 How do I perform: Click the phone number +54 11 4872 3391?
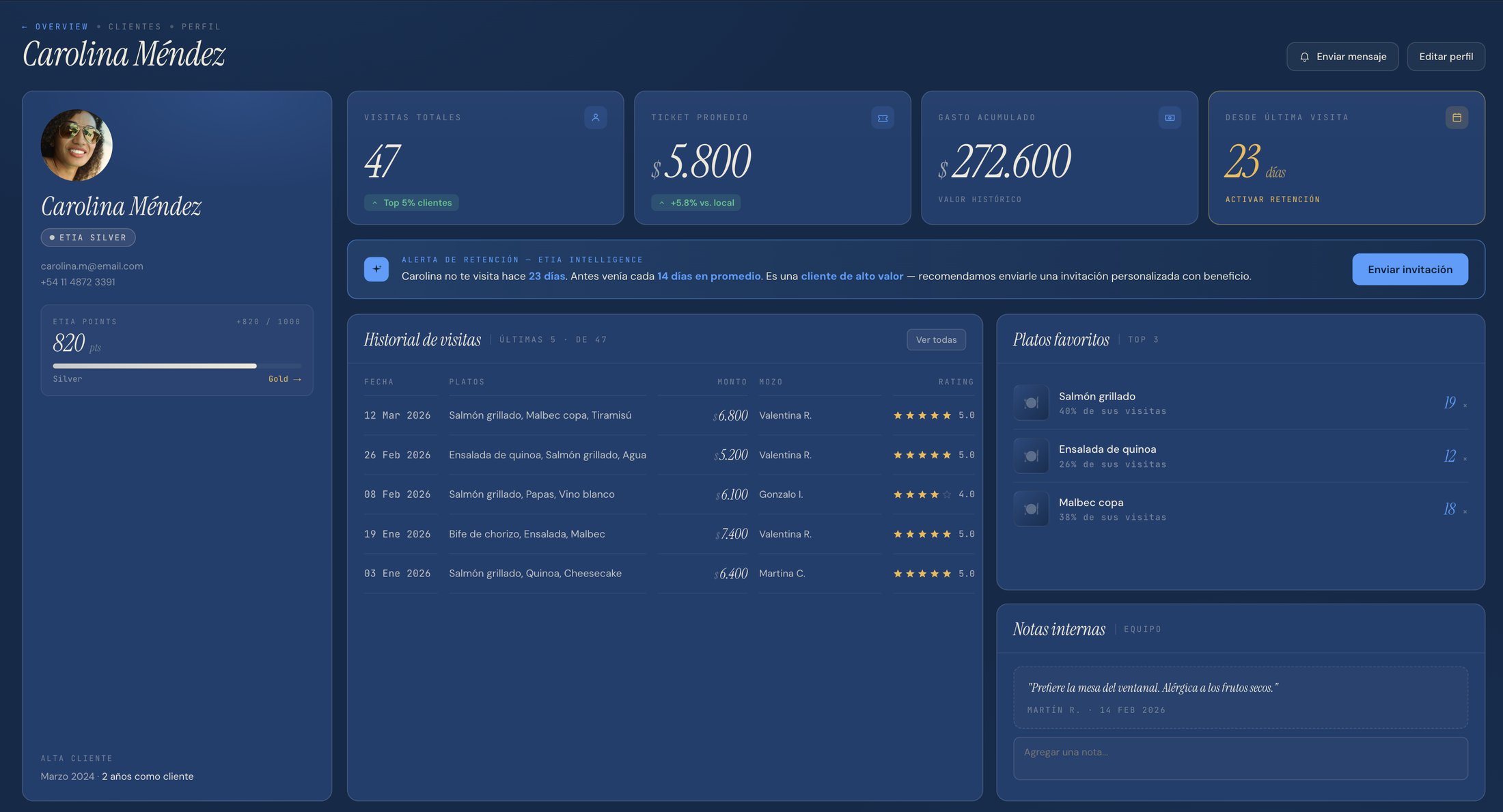click(x=78, y=282)
